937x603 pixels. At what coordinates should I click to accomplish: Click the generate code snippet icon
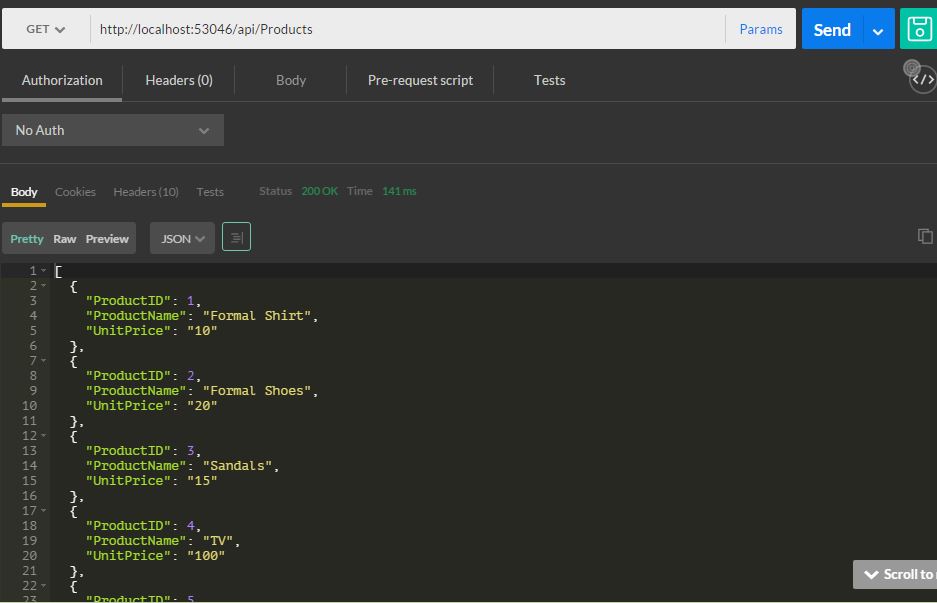925,80
